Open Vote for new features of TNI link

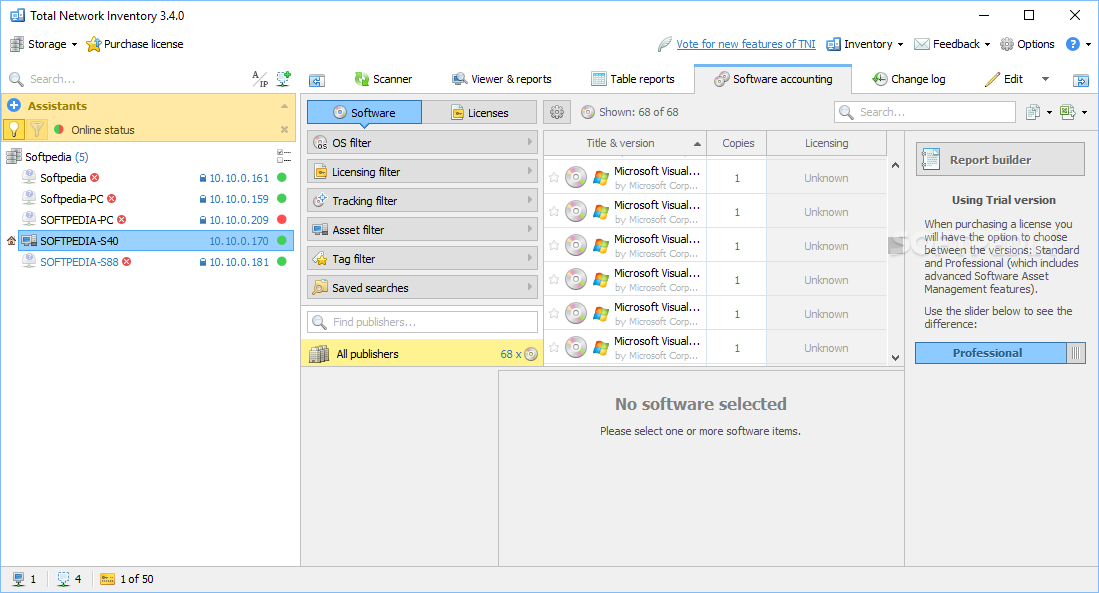(746, 44)
